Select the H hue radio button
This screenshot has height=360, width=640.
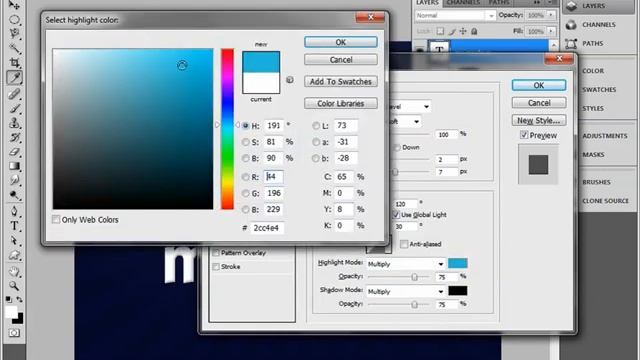245,126
